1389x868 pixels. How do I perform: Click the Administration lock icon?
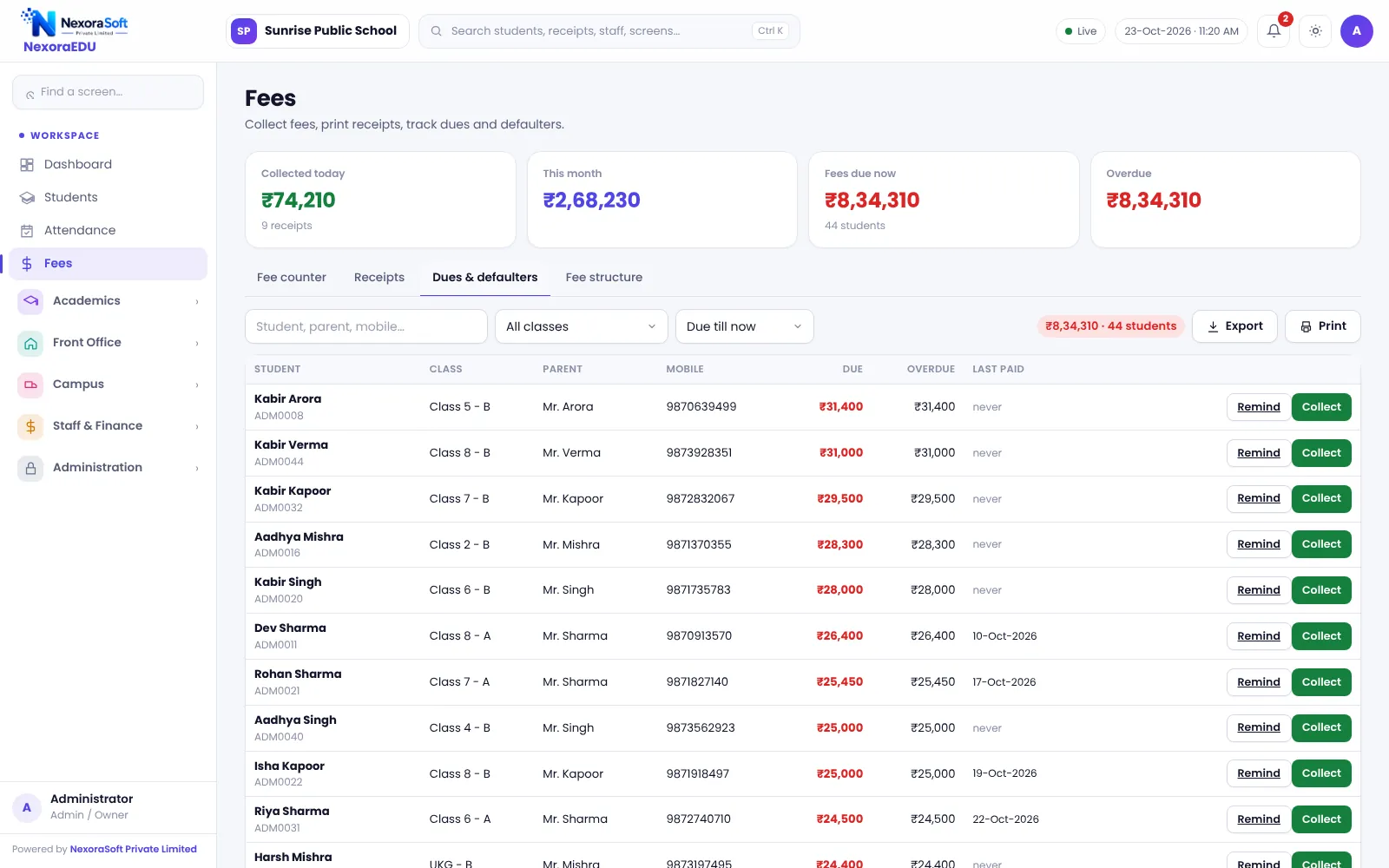30,468
